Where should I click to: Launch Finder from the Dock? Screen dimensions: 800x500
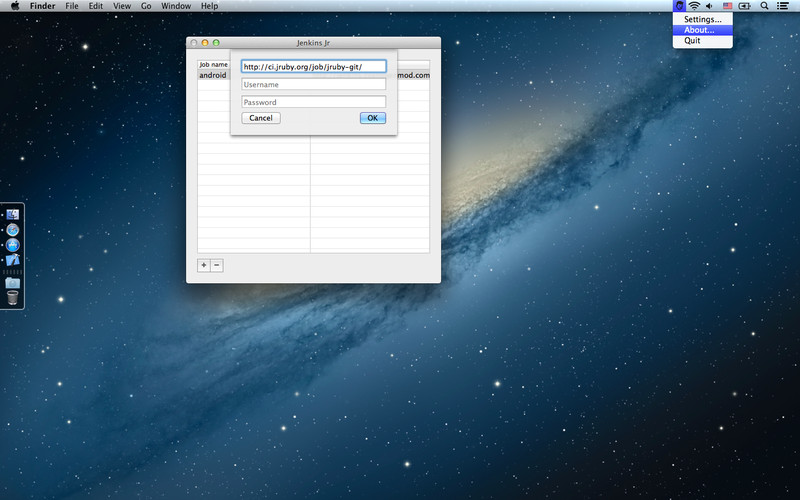(13, 214)
